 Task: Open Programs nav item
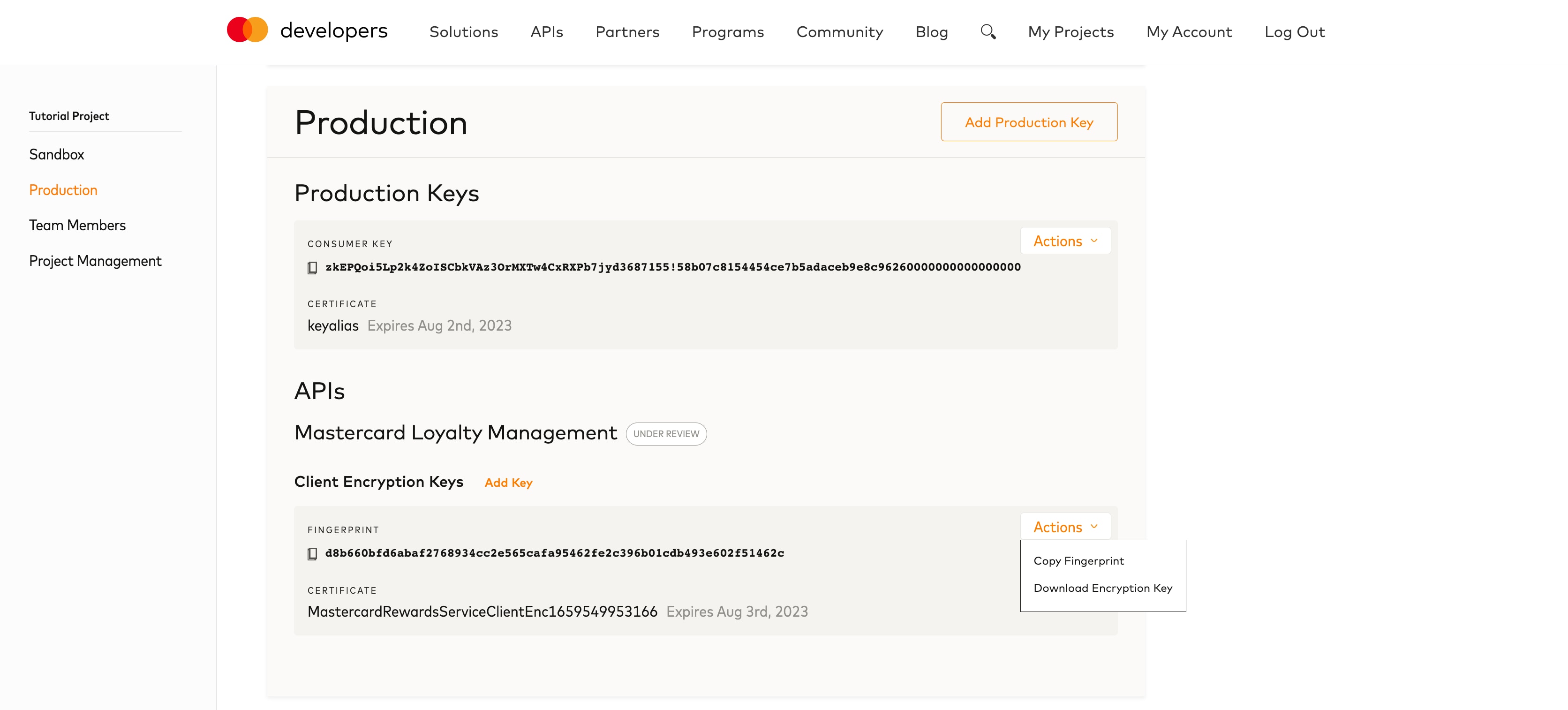(727, 32)
